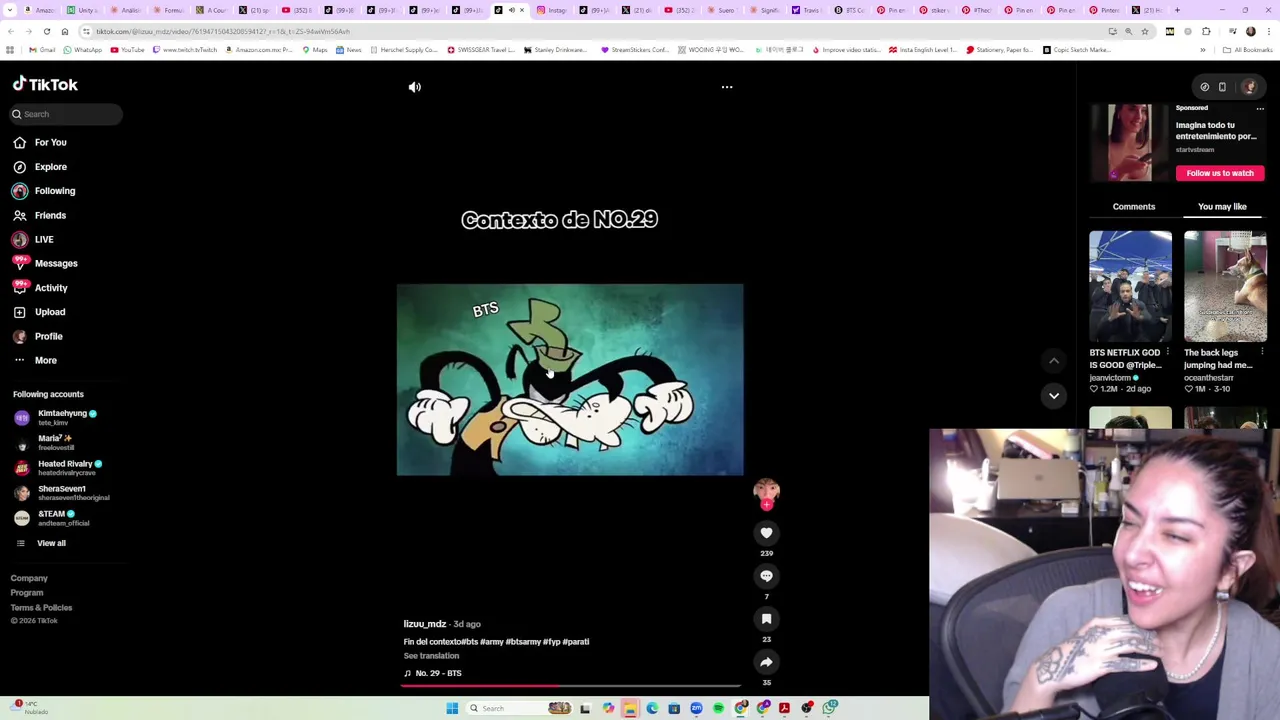Save video with bookmark icon
The width and height of the screenshot is (1280, 720).
tap(766, 619)
